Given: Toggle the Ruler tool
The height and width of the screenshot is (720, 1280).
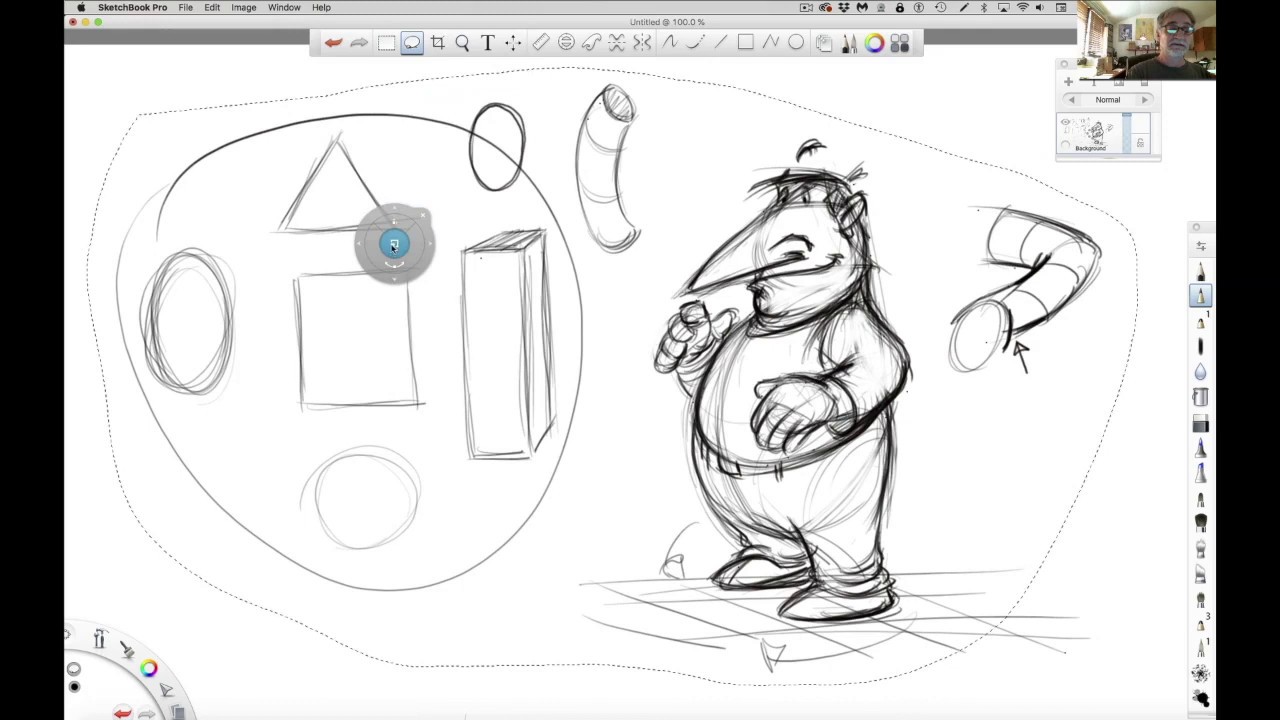Looking at the screenshot, I should click(x=540, y=43).
